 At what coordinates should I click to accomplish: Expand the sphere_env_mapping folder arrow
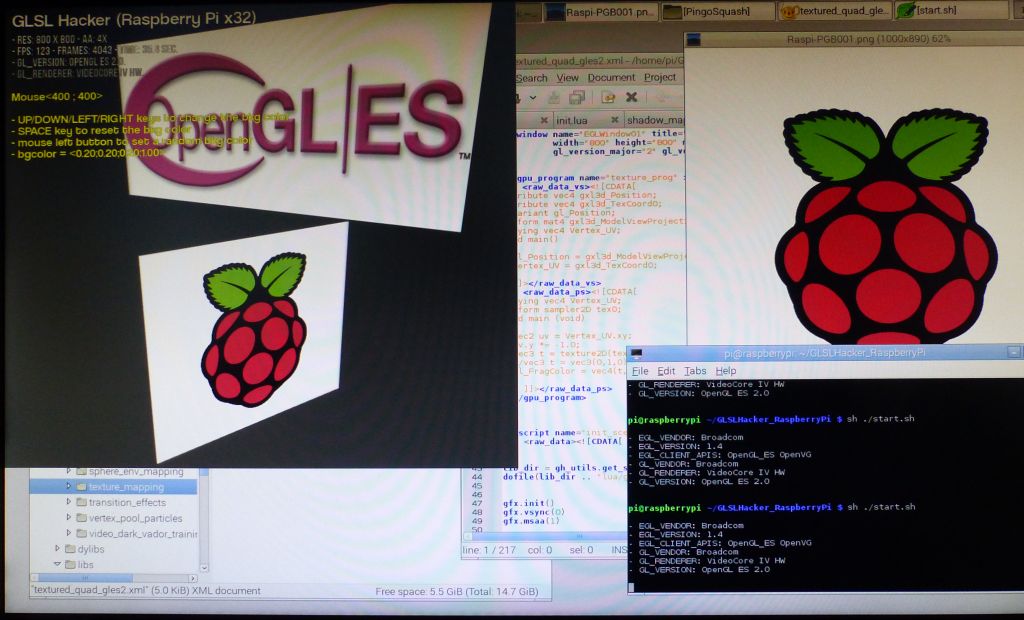(69, 471)
